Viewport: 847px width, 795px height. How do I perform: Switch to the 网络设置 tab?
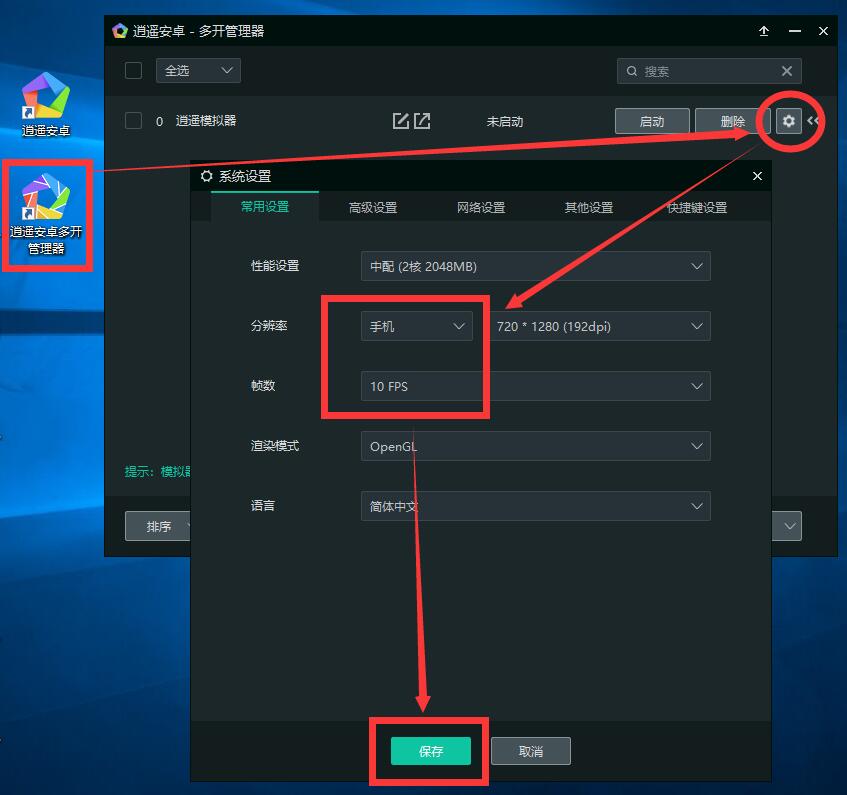pyautogui.click(x=481, y=207)
